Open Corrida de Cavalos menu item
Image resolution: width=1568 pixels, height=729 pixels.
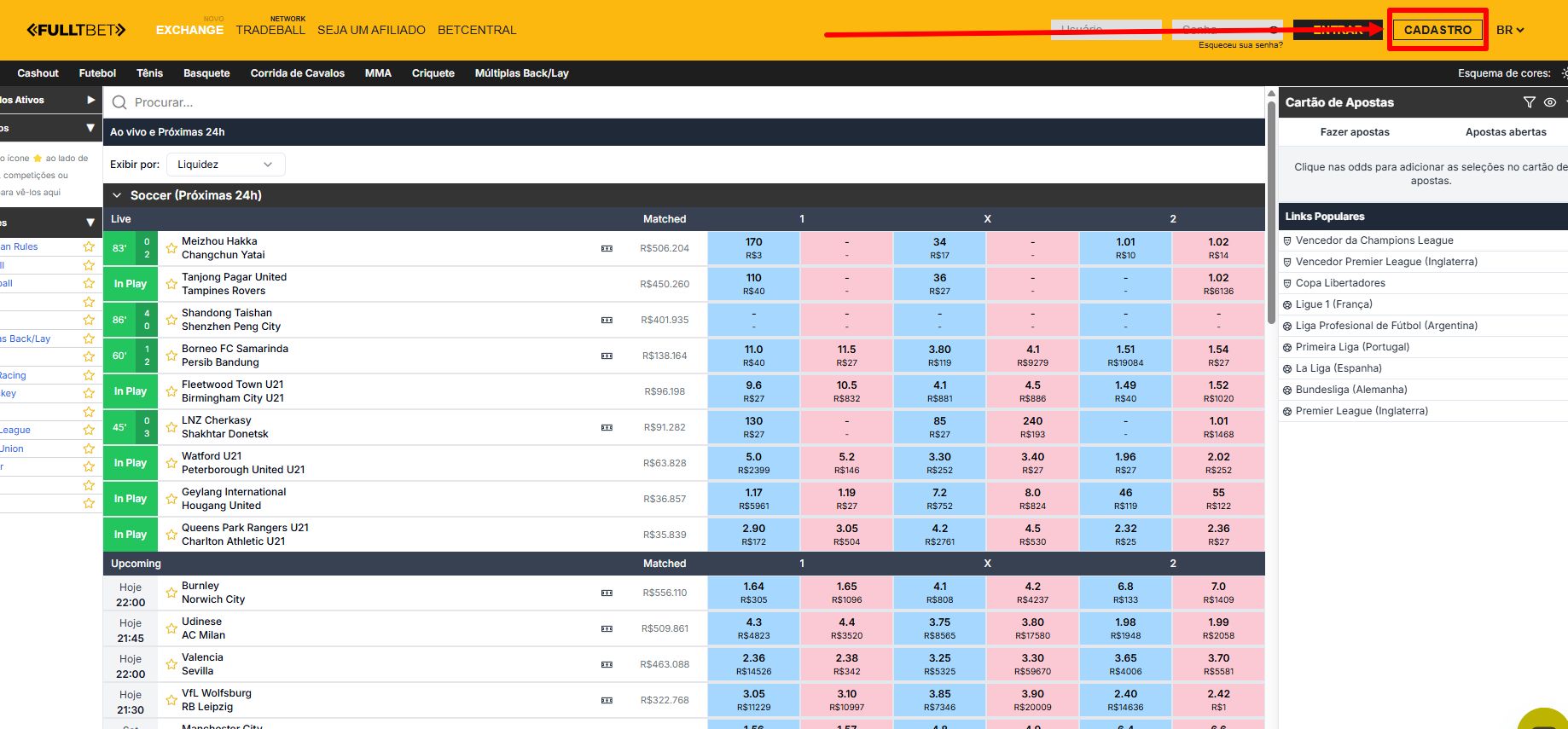pos(298,73)
